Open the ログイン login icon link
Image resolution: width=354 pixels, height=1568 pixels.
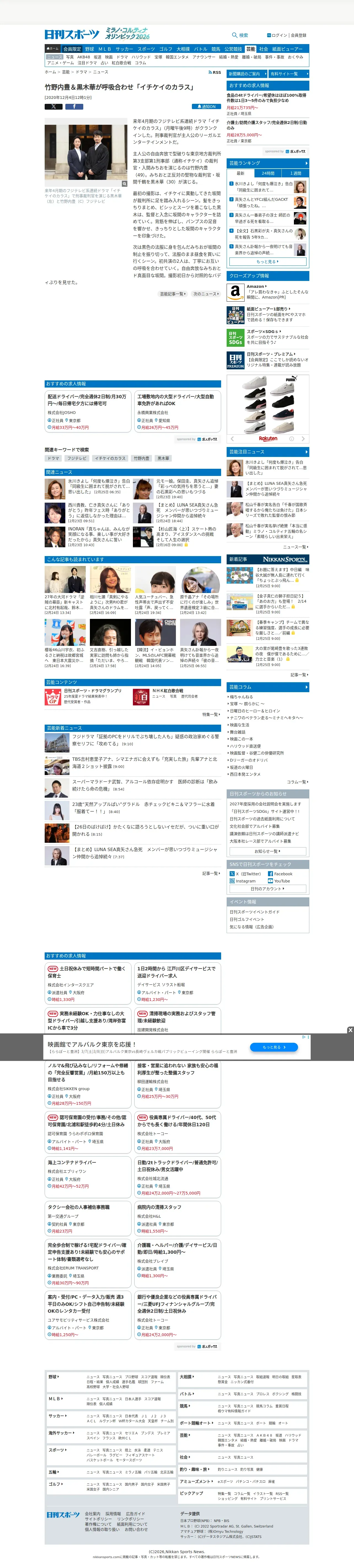pos(269,35)
